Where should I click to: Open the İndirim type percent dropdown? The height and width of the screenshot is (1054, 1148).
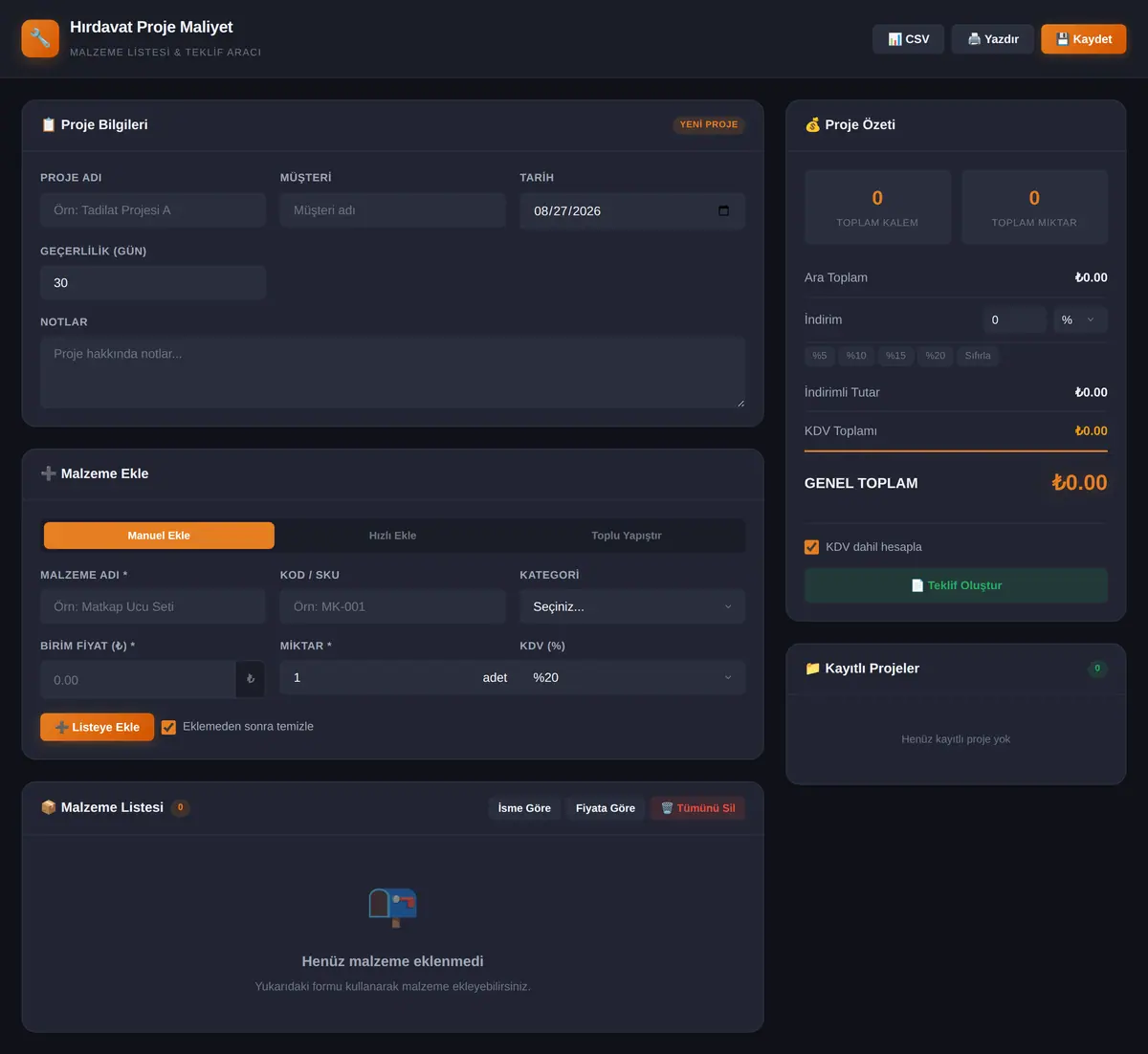tap(1080, 319)
